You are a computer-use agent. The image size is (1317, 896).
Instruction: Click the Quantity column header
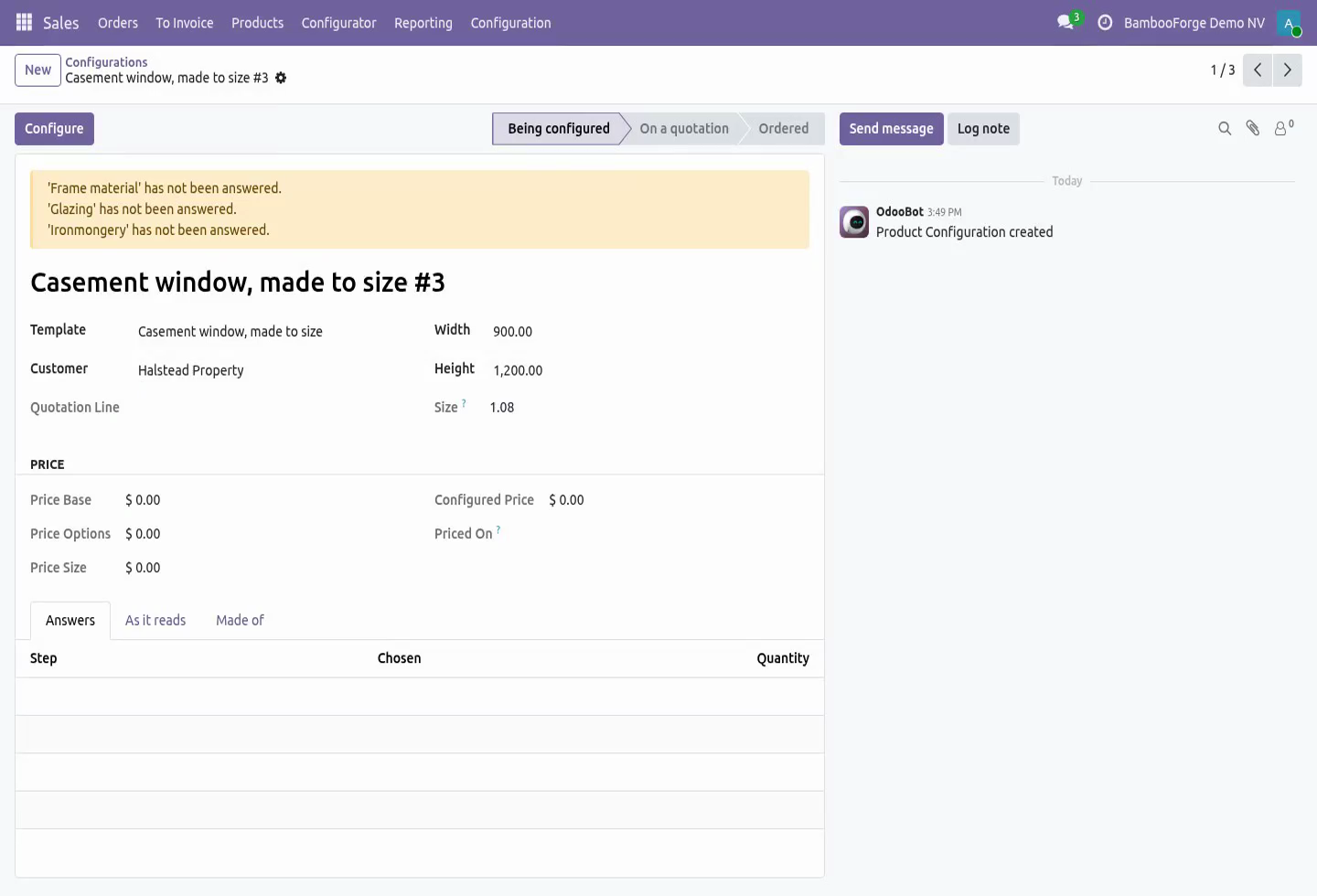point(783,658)
